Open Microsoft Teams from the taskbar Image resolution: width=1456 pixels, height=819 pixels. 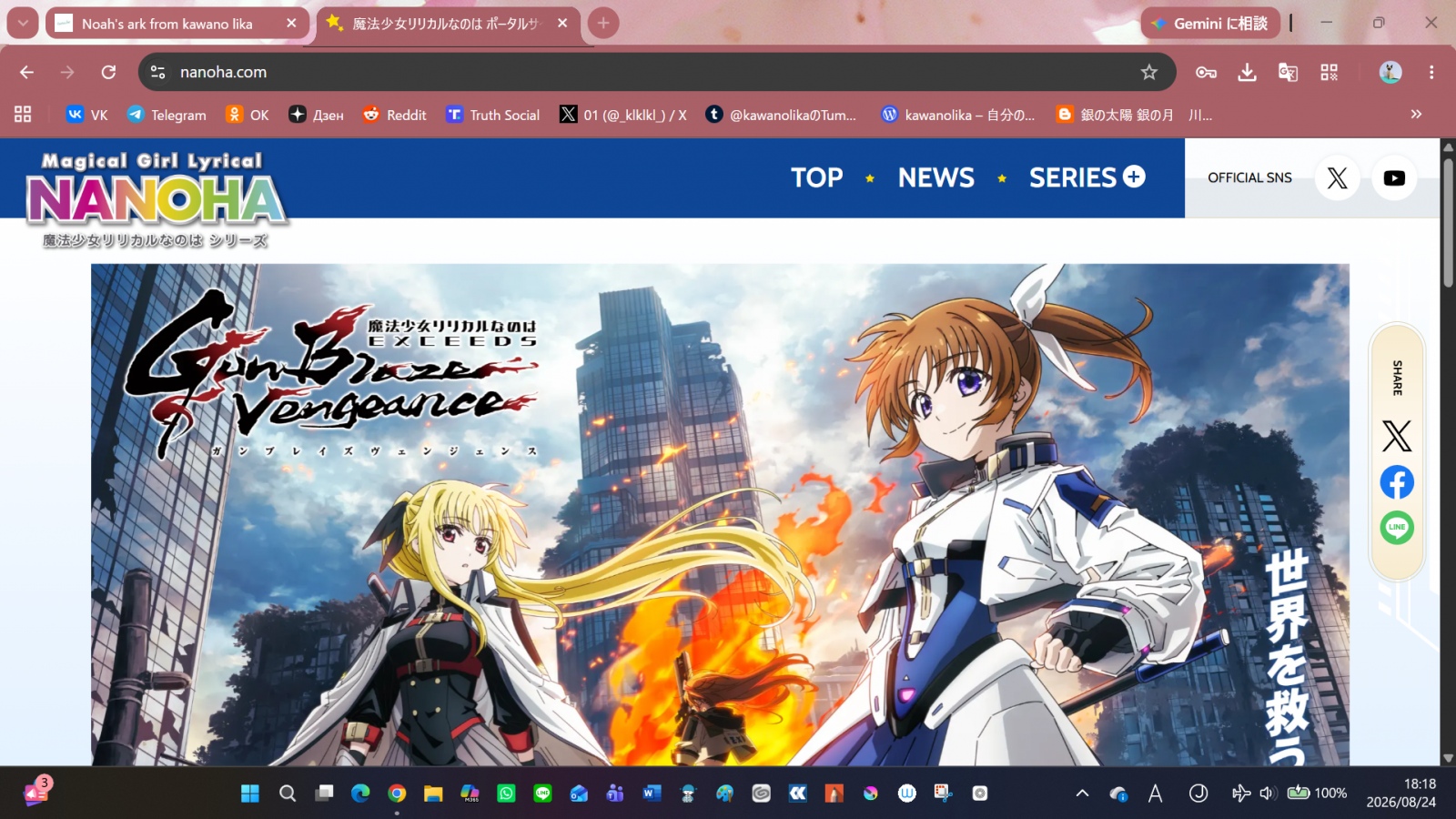(615, 794)
